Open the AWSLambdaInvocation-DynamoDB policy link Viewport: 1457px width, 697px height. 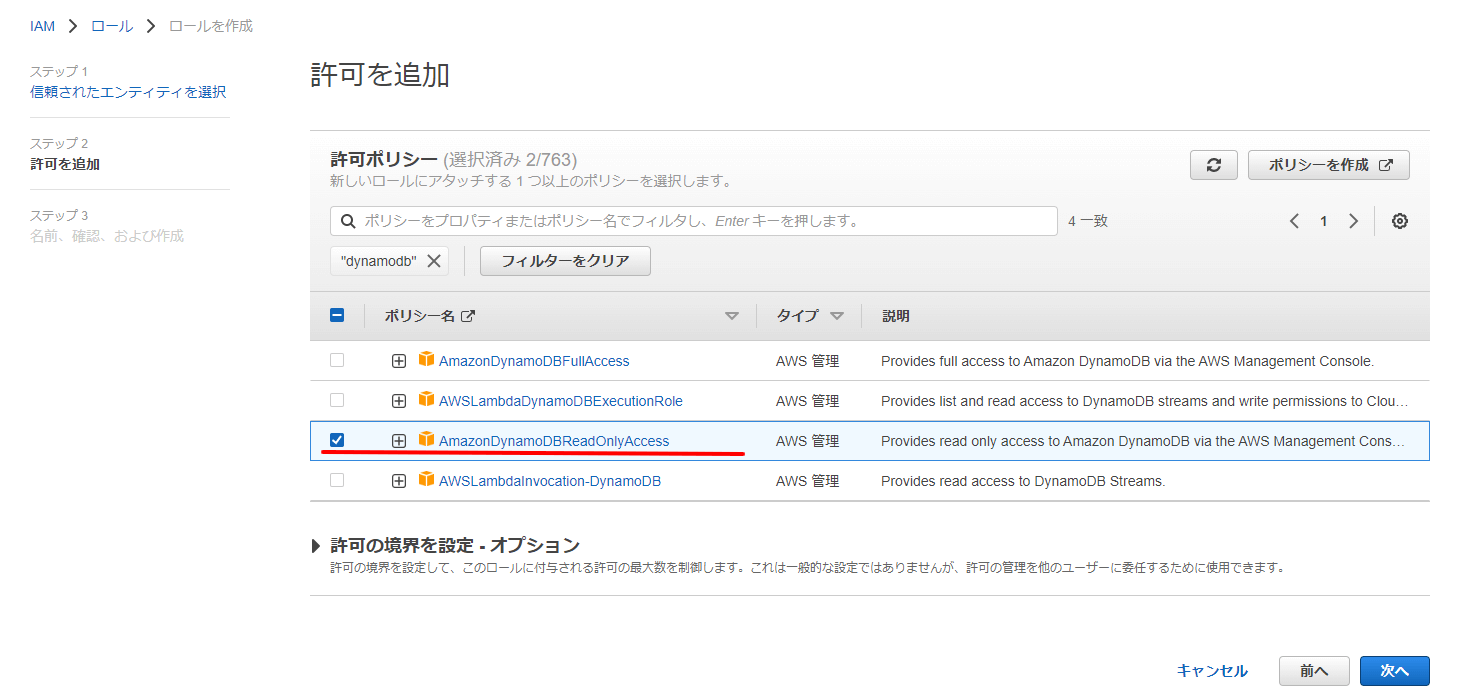(549, 481)
